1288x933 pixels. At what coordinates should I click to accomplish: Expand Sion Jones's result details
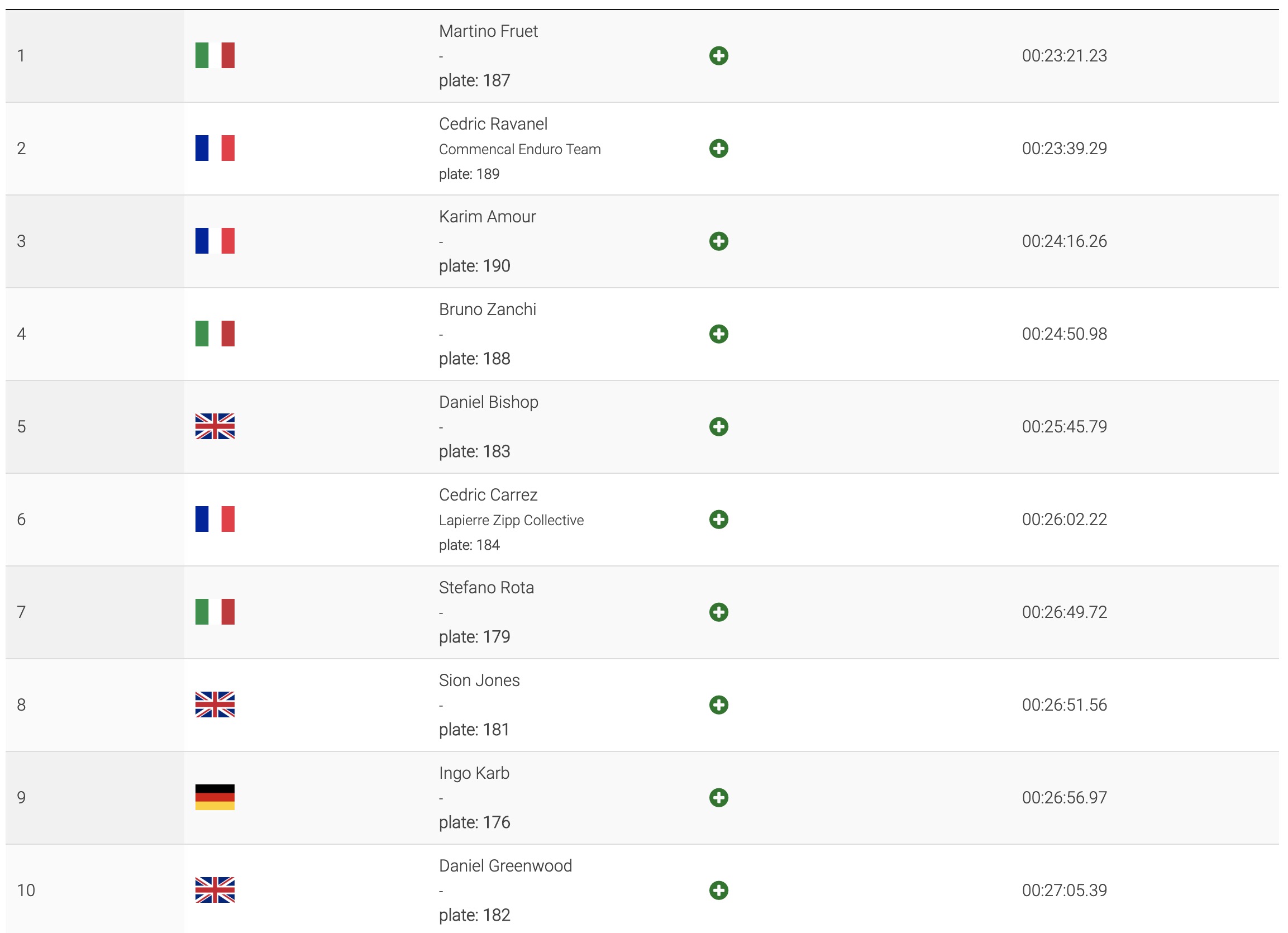click(718, 704)
